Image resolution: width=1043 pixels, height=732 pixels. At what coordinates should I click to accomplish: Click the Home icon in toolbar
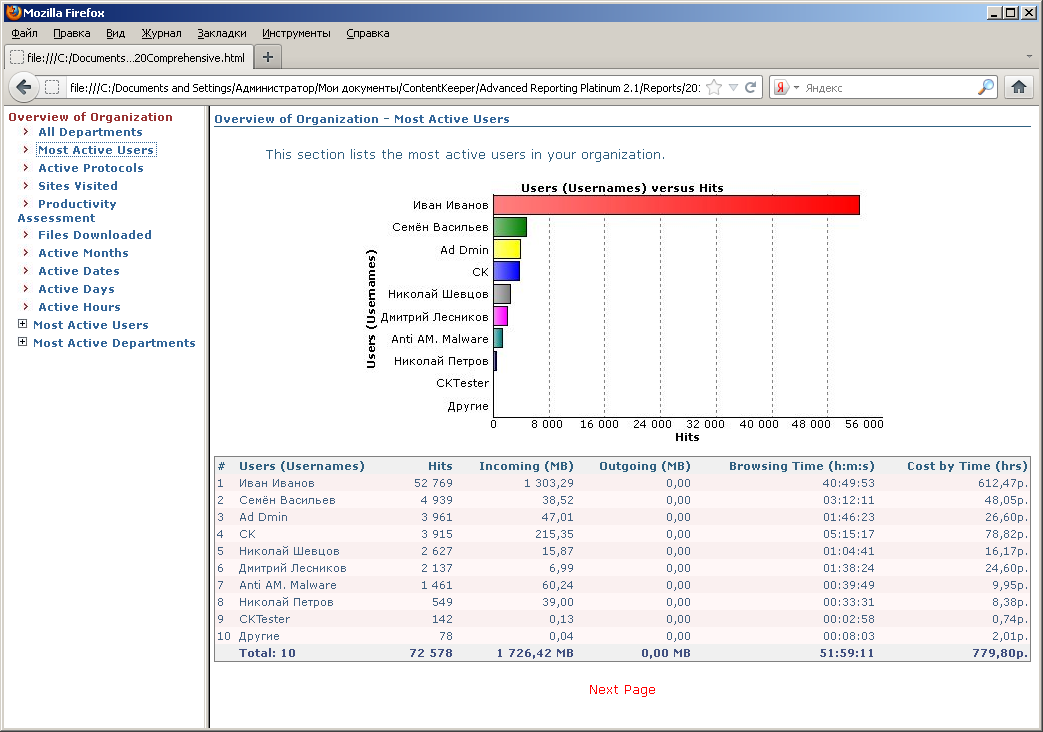[x=1019, y=87]
